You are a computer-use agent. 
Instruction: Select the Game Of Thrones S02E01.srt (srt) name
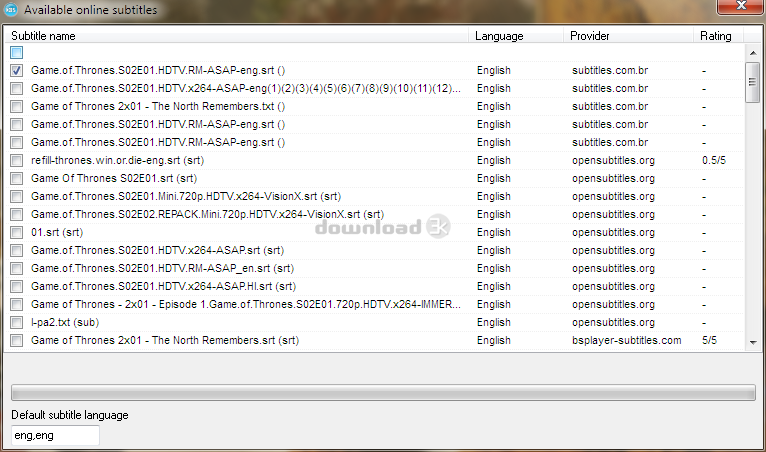tap(114, 178)
